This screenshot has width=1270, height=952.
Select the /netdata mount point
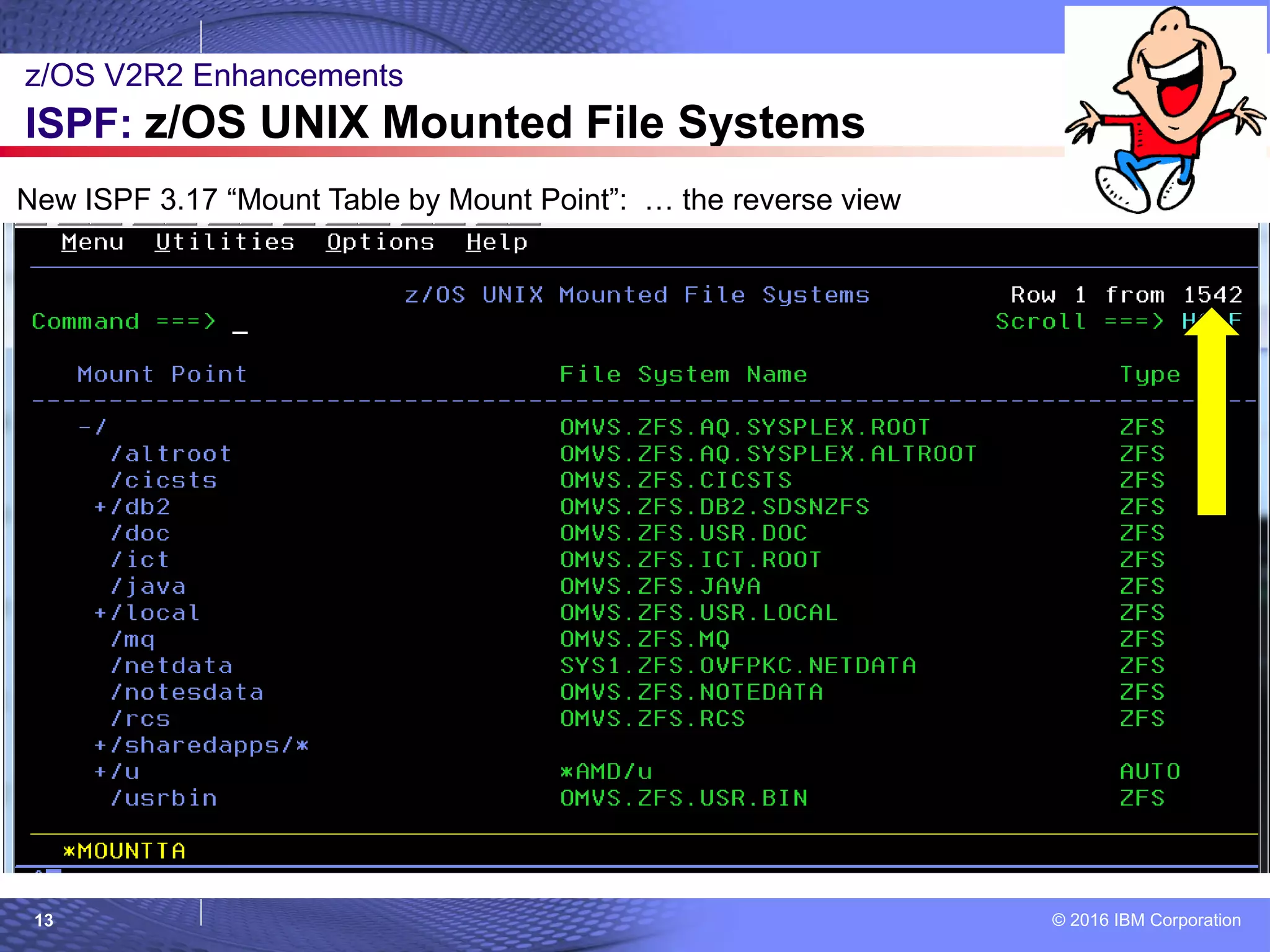pos(172,666)
